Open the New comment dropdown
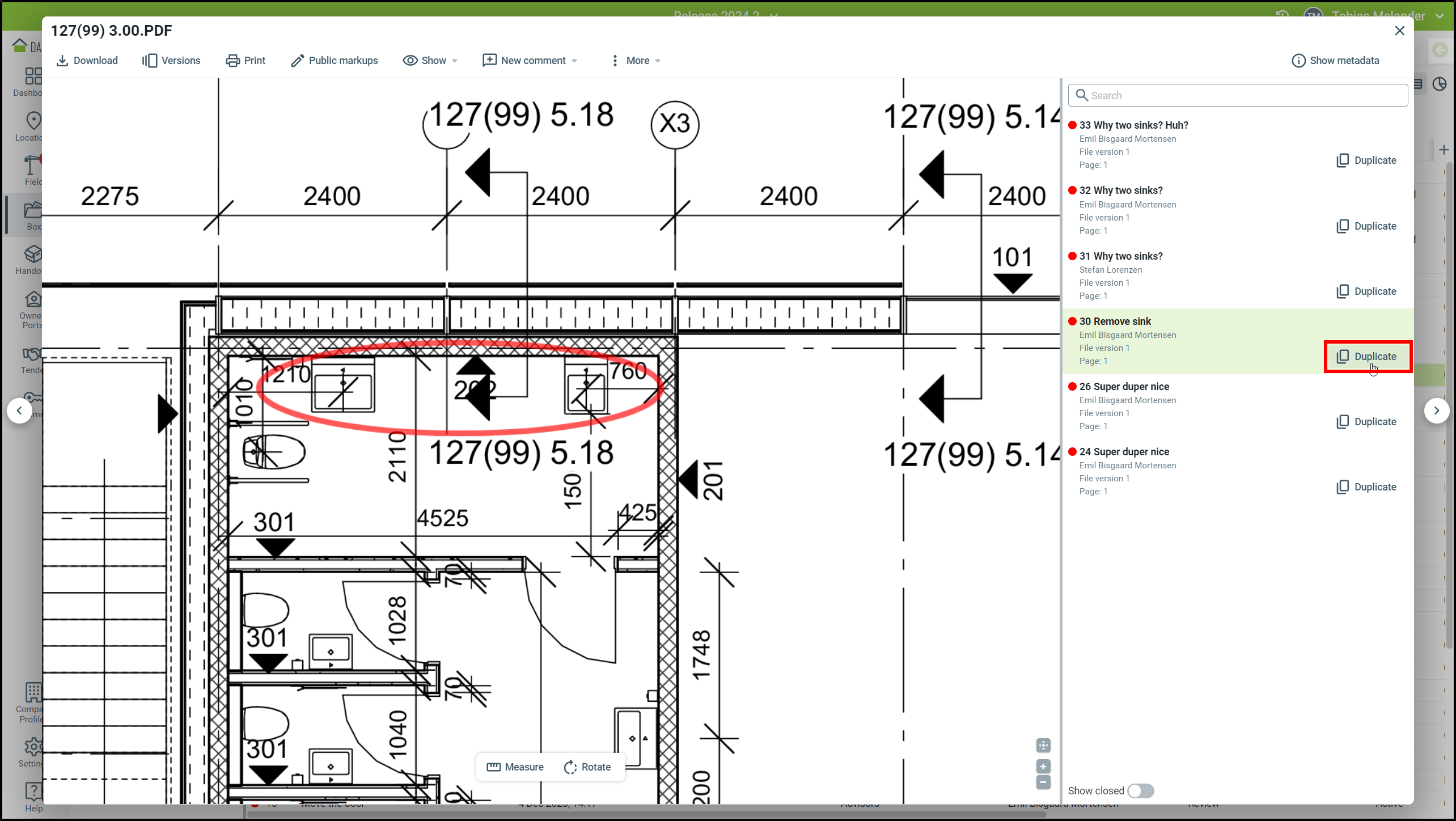Viewport: 1456px width, 821px height. [530, 61]
